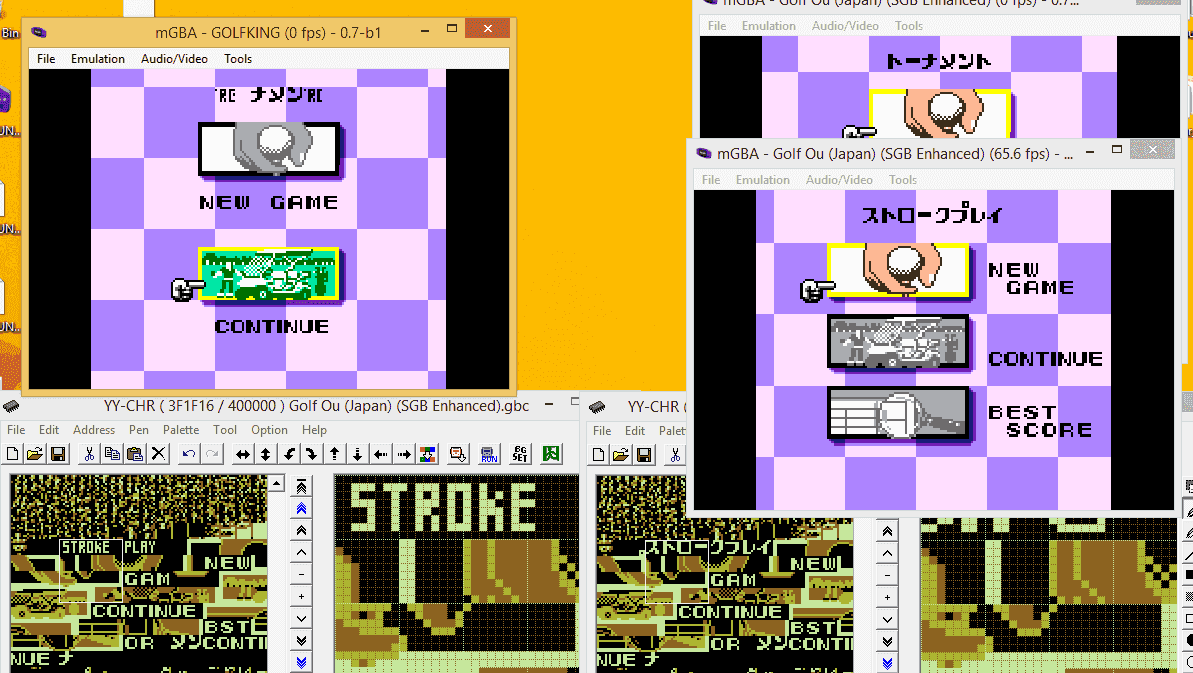The image size is (1193, 673).
Task: Click the minus address button in right YY-CHR
Action: point(887,575)
